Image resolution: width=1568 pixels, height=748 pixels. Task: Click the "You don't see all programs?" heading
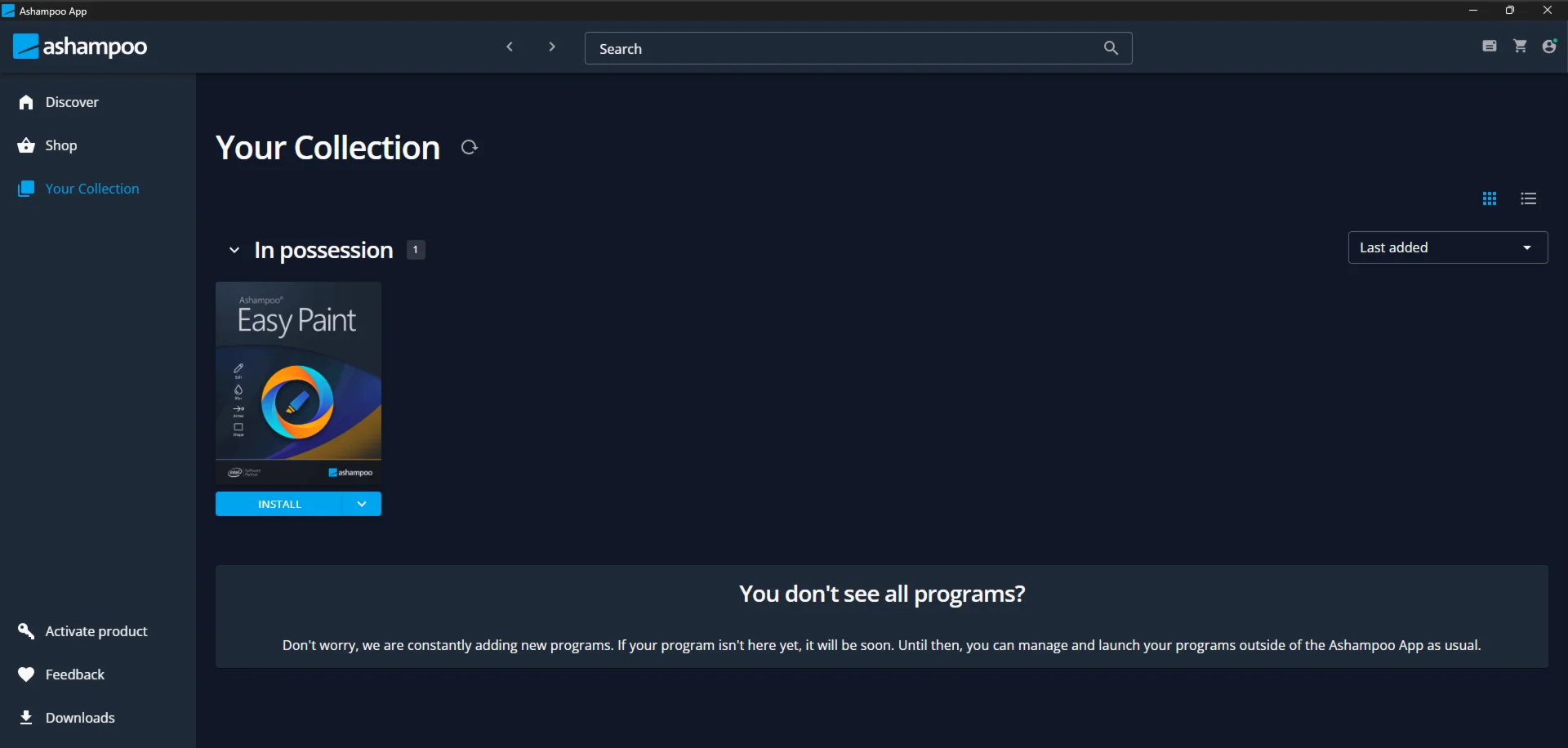click(882, 594)
